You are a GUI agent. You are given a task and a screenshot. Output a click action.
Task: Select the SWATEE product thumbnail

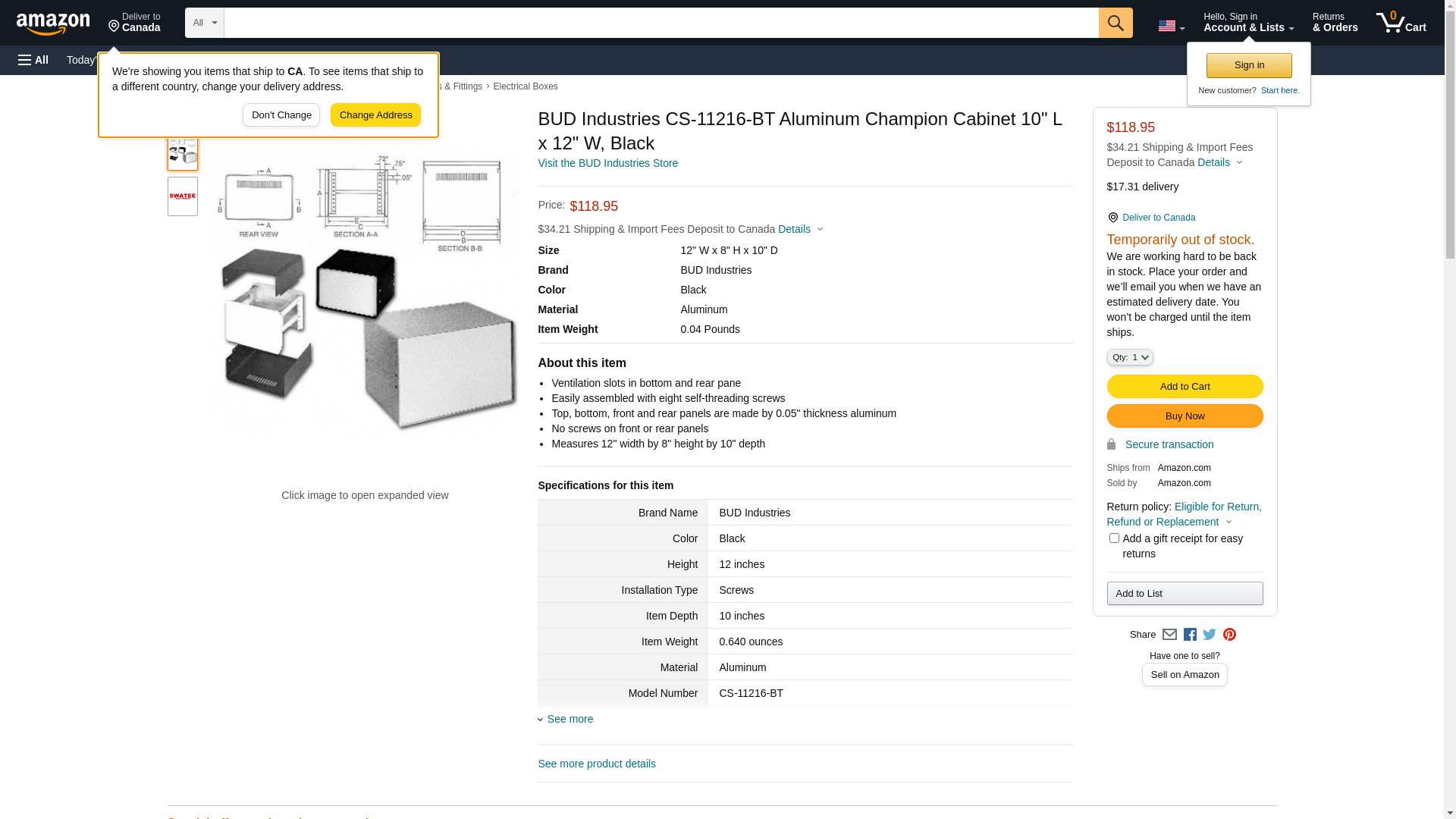(183, 196)
